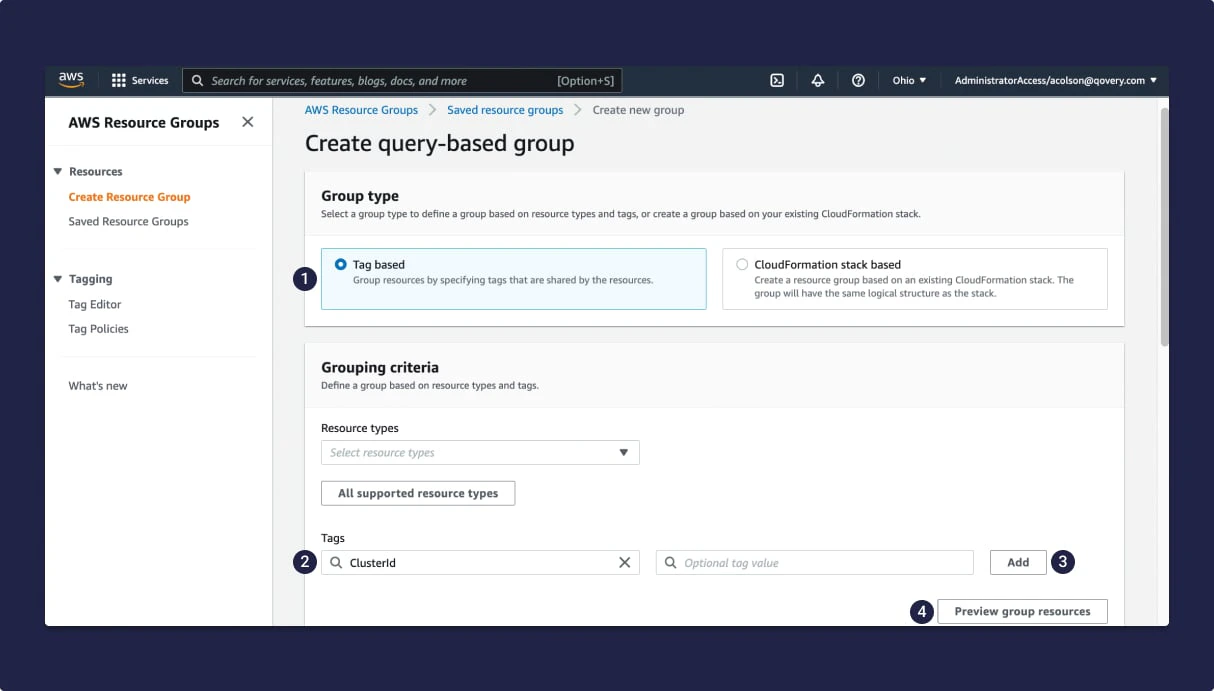Image resolution: width=1214 pixels, height=691 pixels.
Task: Click All supported resource types
Action: click(x=417, y=492)
